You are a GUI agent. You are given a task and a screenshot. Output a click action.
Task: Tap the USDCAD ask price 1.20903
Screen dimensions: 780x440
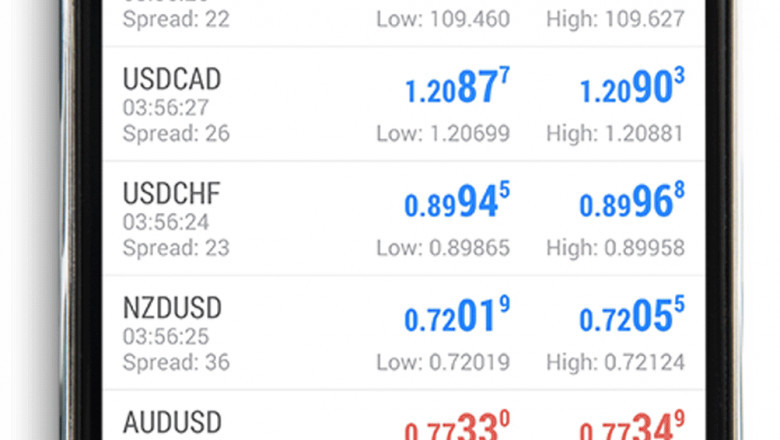(631, 90)
